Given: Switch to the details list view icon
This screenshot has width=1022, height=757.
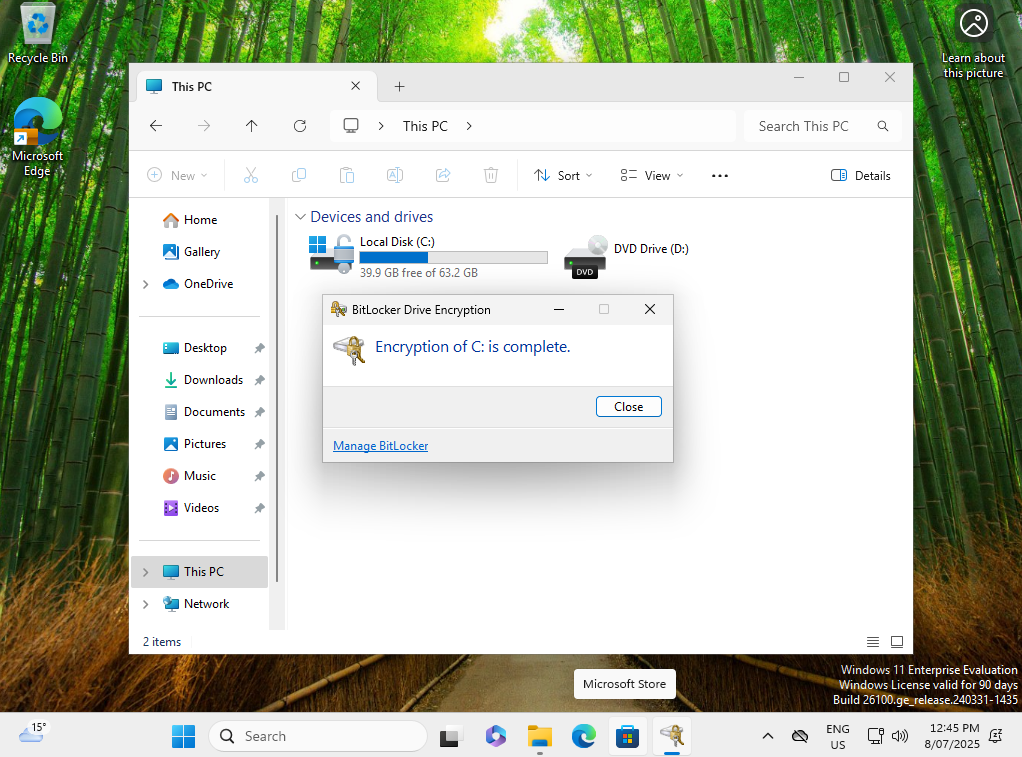Looking at the screenshot, I should tap(873, 642).
